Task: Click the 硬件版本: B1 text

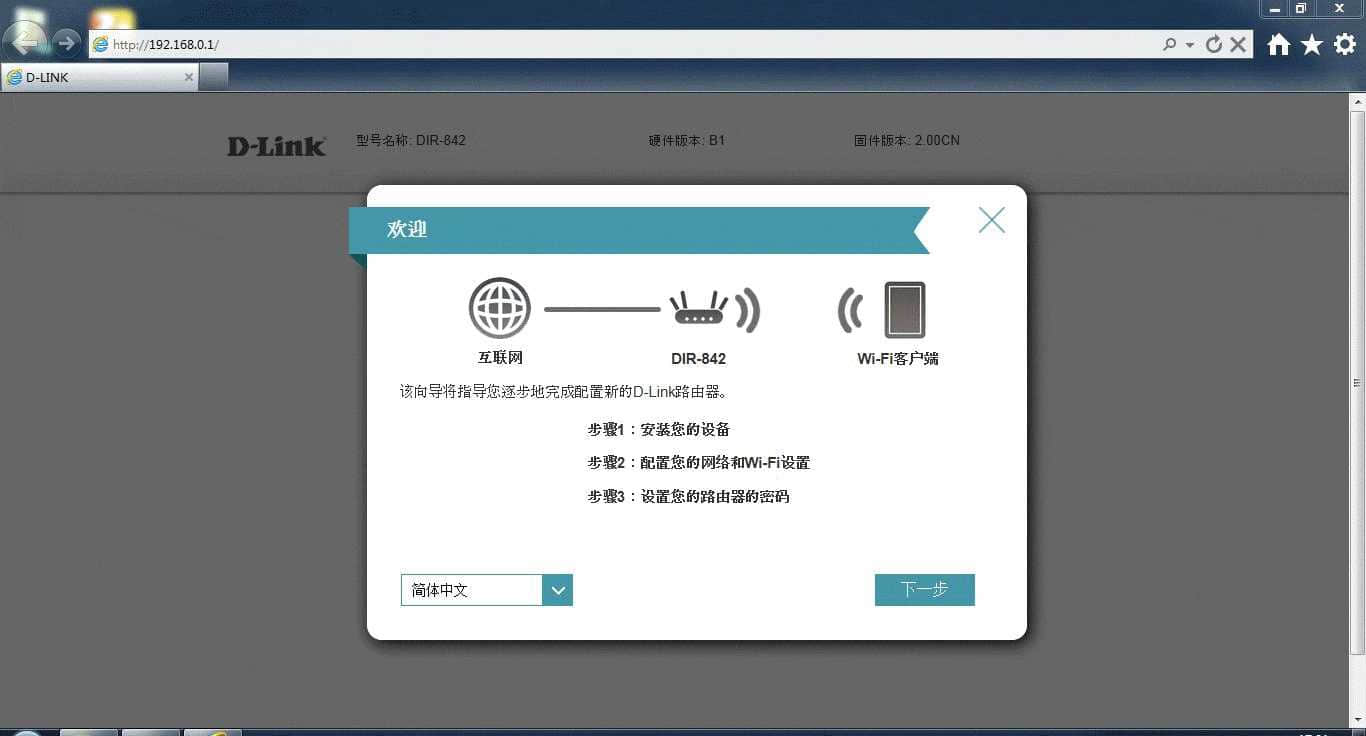Action: (x=687, y=141)
